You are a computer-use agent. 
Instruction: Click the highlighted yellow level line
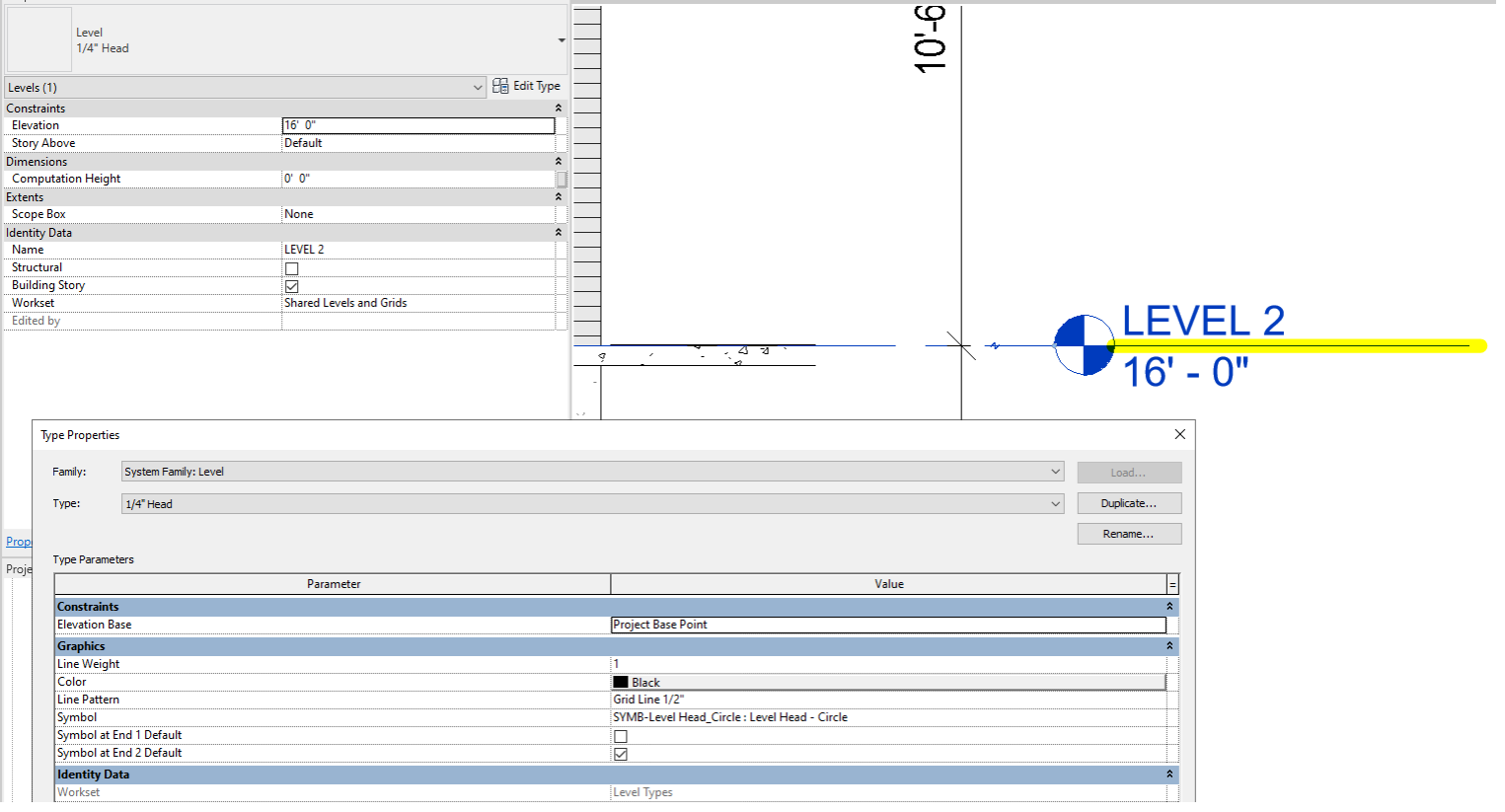(x=1297, y=346)
